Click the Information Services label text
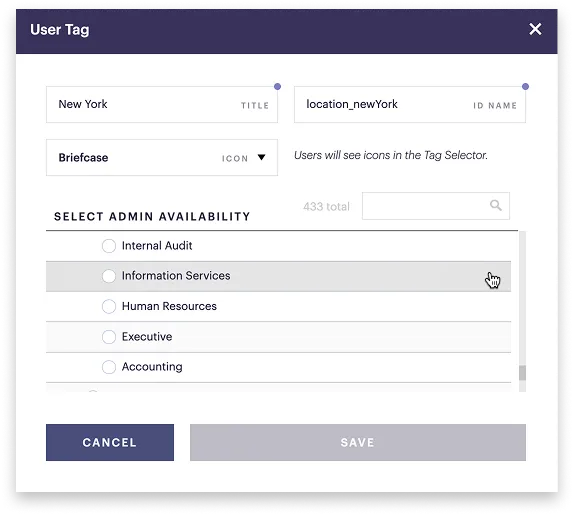The height and width of the screenshot is (515, 574). coord(176,276)
